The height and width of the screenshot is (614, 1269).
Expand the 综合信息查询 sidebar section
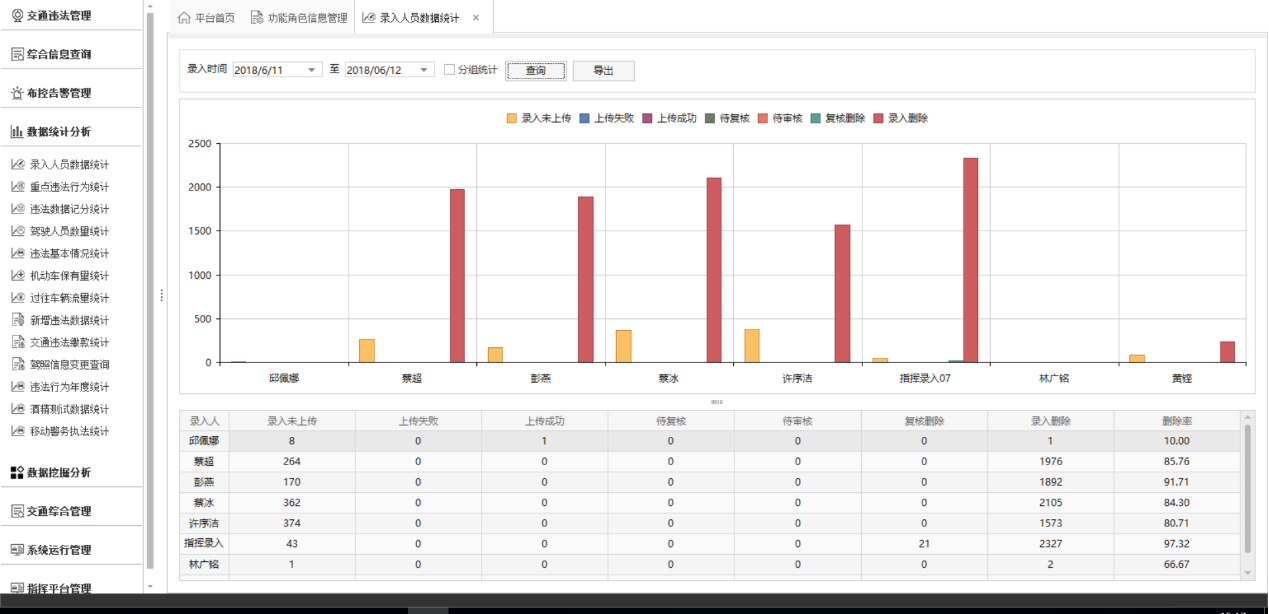pos(59,54)
